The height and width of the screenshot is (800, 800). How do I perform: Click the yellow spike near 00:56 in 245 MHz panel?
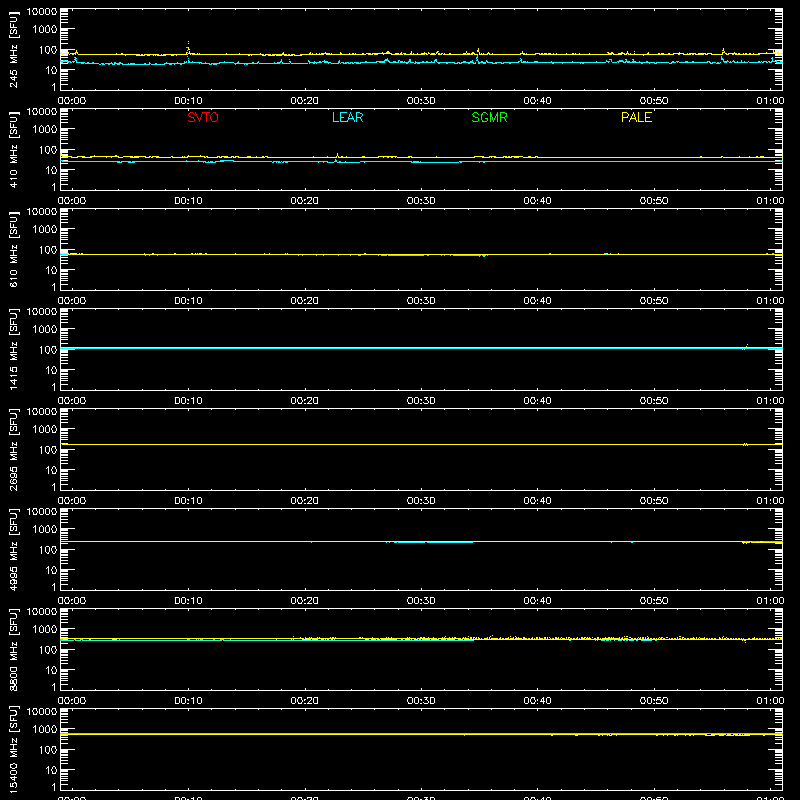pyautogui.click(x=723, y=51)
